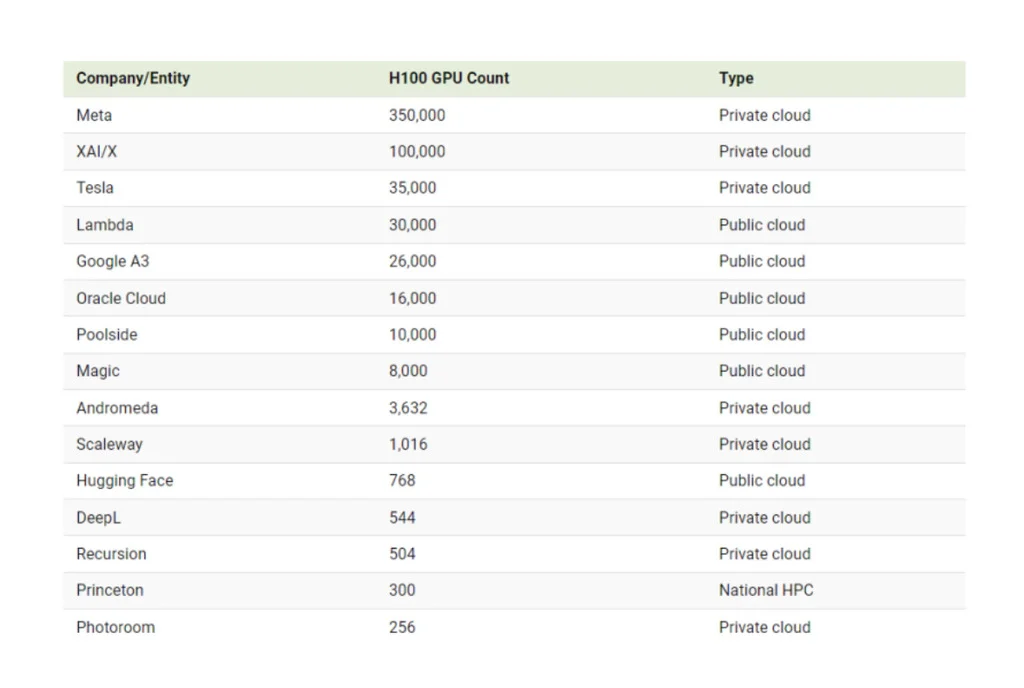Image resolution: width=1024 pixels, height=688 pixels.
Task: Select the Scaleway entry
Action: point(109,444)
